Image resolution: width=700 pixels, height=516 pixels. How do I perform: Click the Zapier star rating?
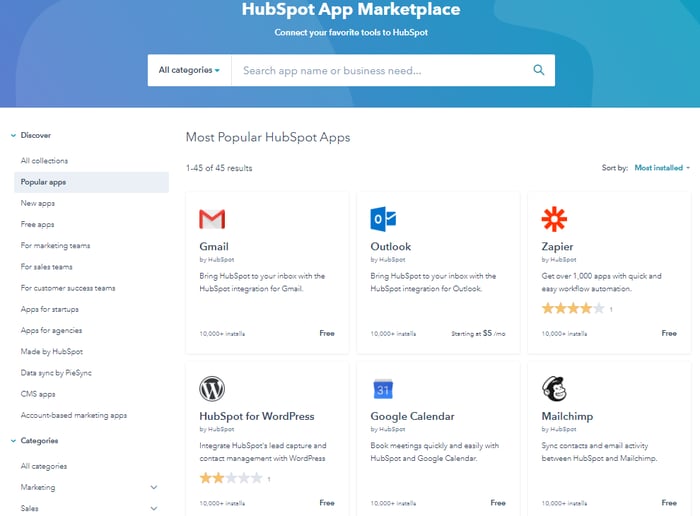click(573, 309)
